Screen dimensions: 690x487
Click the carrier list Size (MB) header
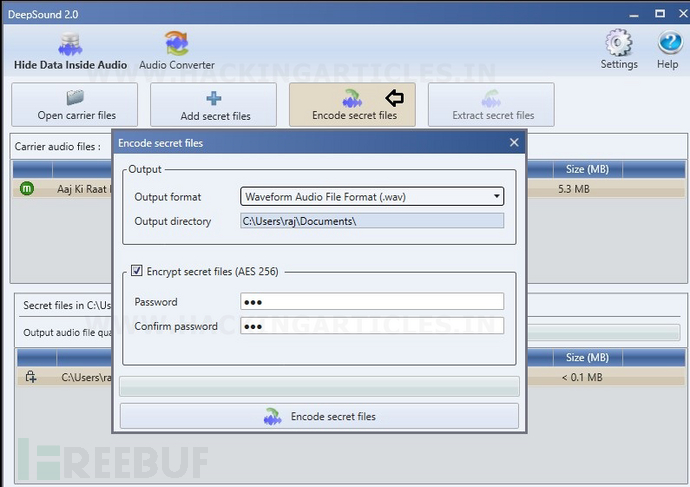click(587, 169)
